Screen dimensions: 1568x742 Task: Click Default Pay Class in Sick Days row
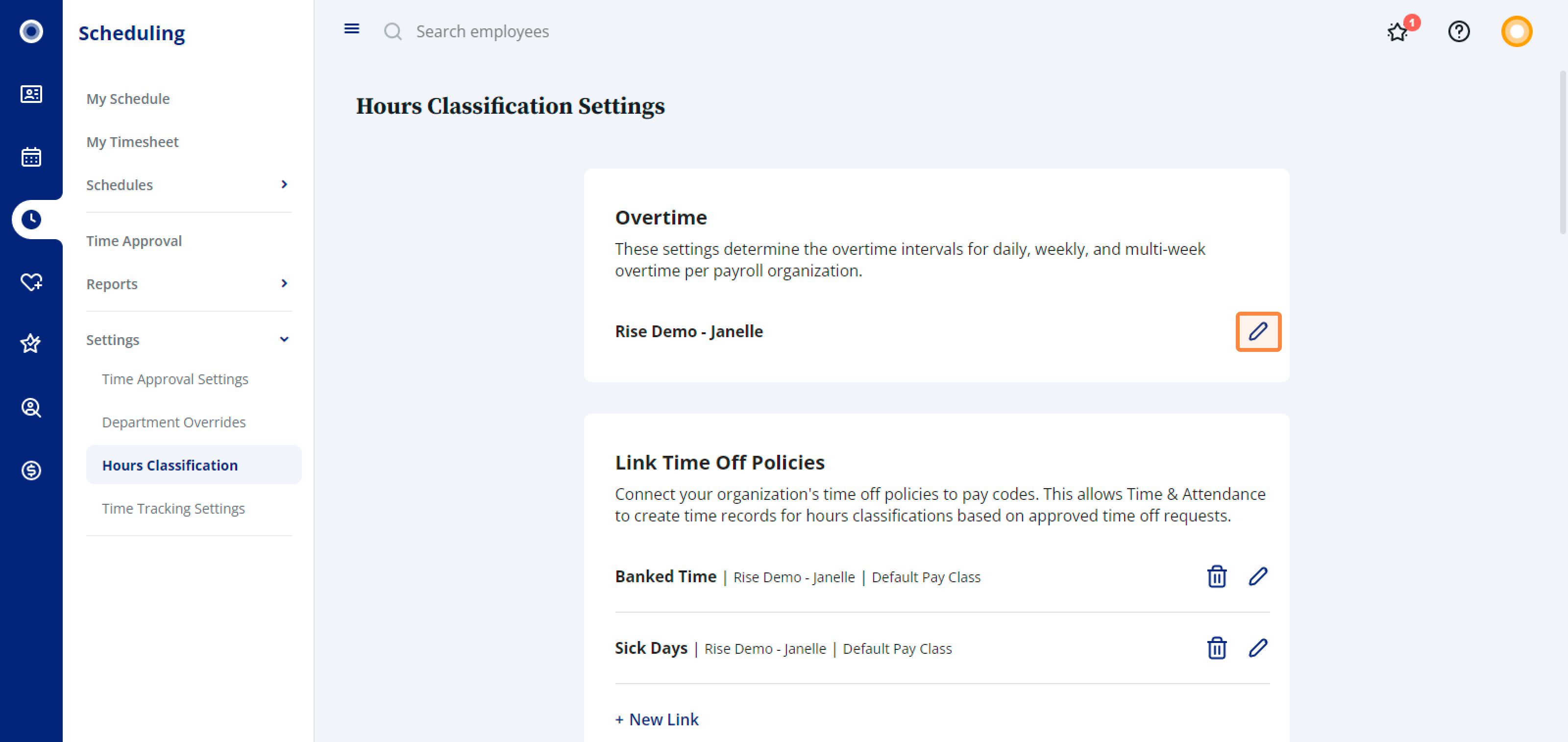tap(897, 649)
